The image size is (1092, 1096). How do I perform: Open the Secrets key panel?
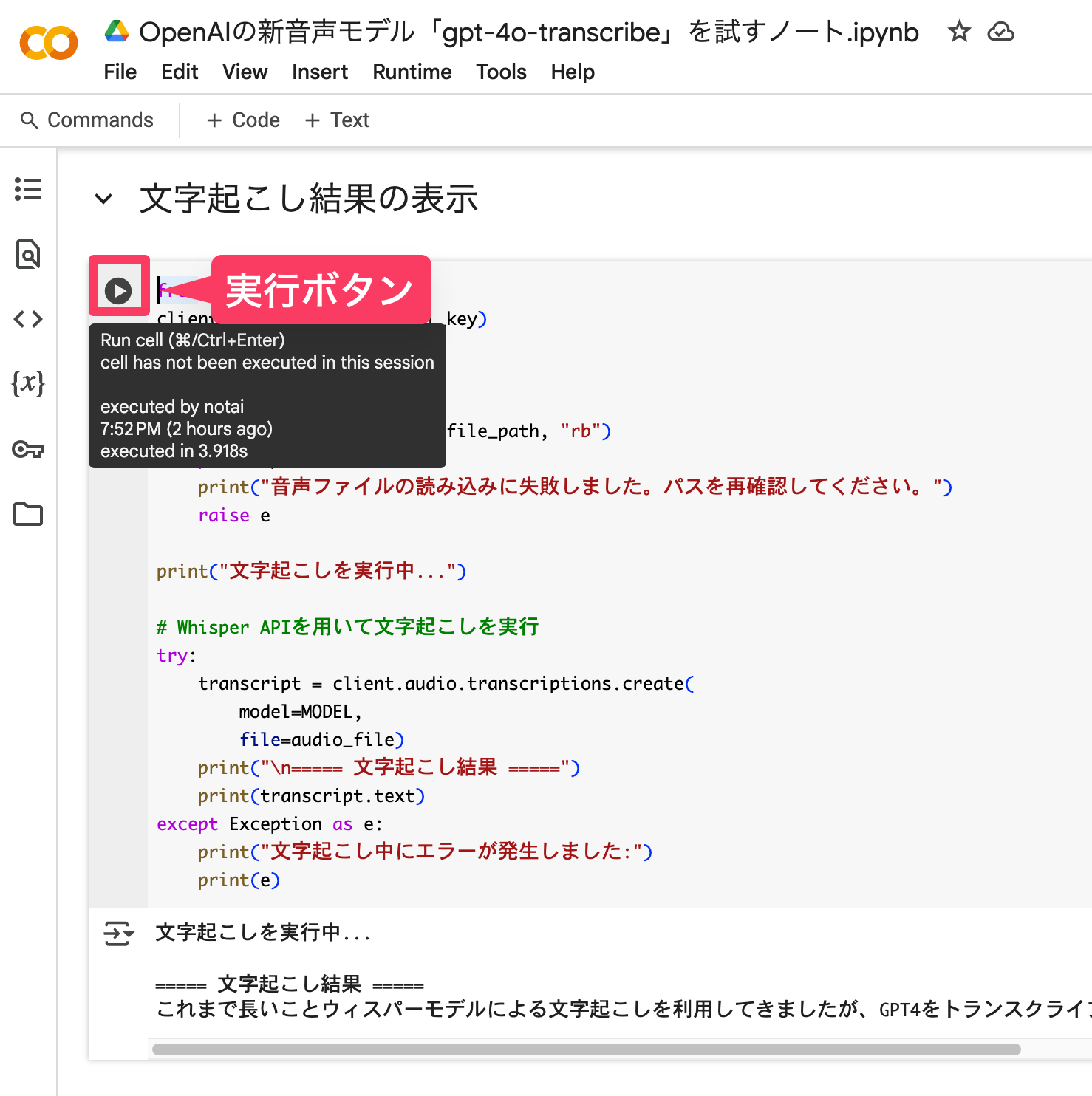click(28, 449)
